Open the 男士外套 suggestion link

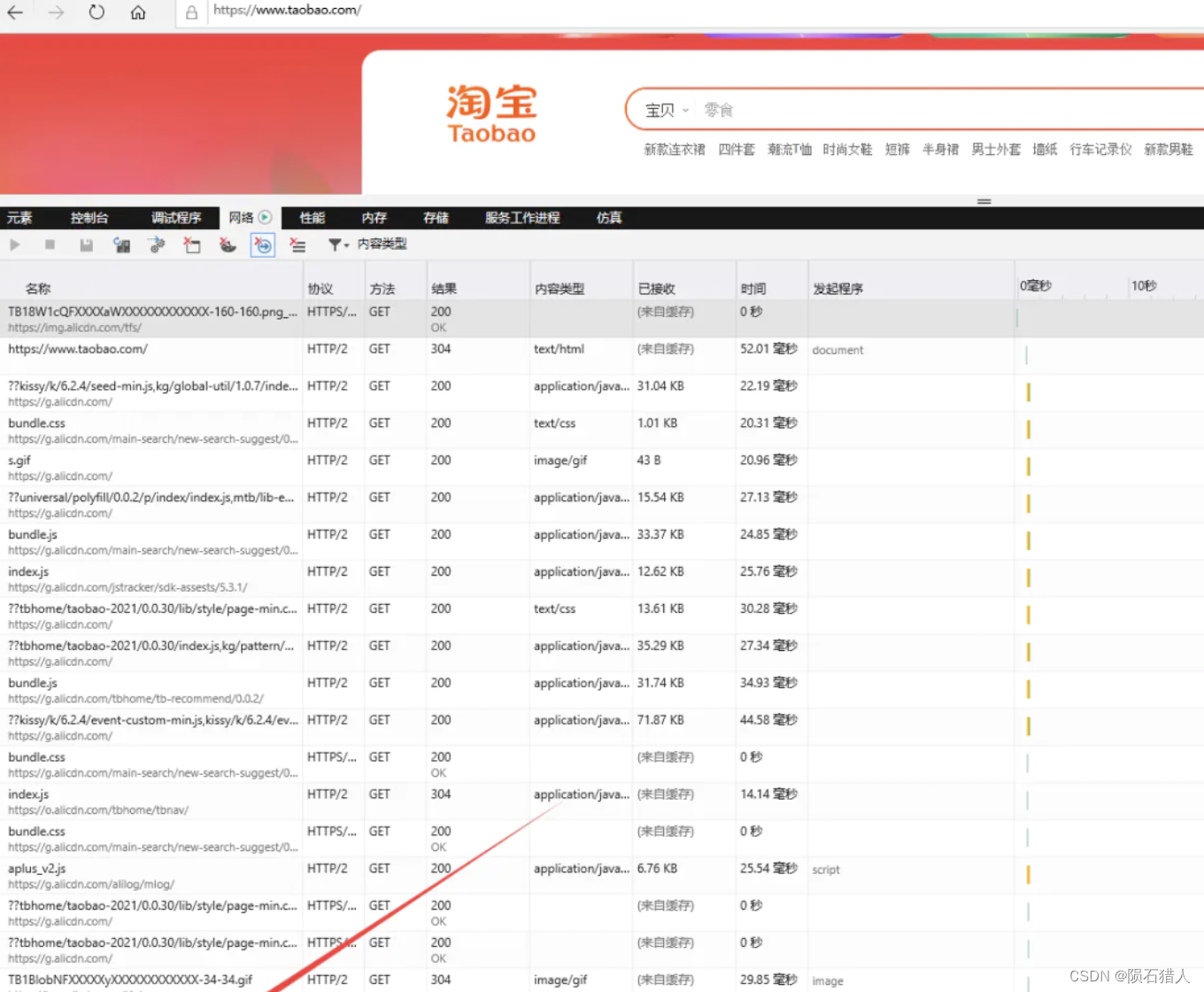[x=996, y=150]
